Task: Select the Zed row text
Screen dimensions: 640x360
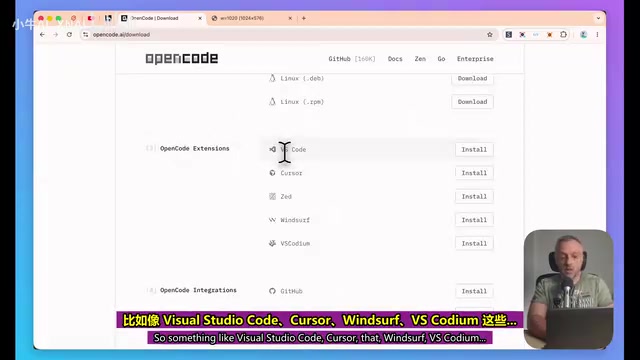Action: click(x=286, y=197)
